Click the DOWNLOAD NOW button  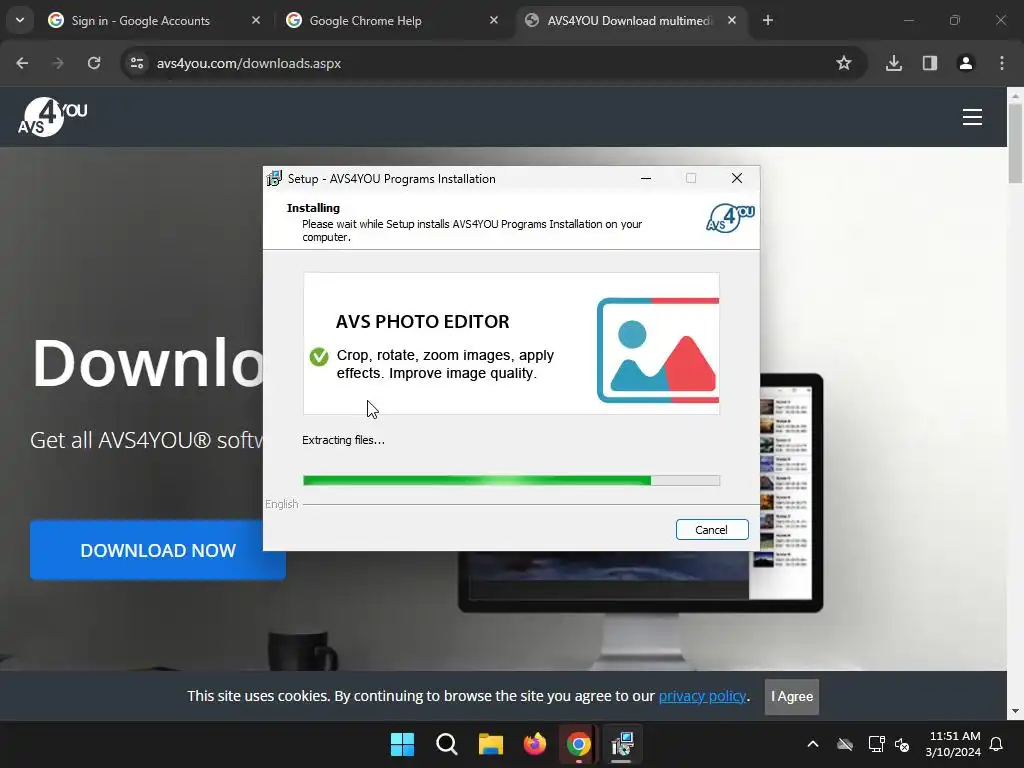coord(157,550)
